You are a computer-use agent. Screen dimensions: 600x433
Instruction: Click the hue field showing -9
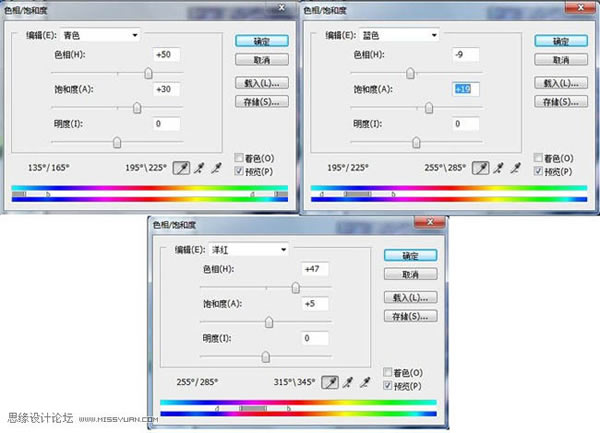(466, 55)
